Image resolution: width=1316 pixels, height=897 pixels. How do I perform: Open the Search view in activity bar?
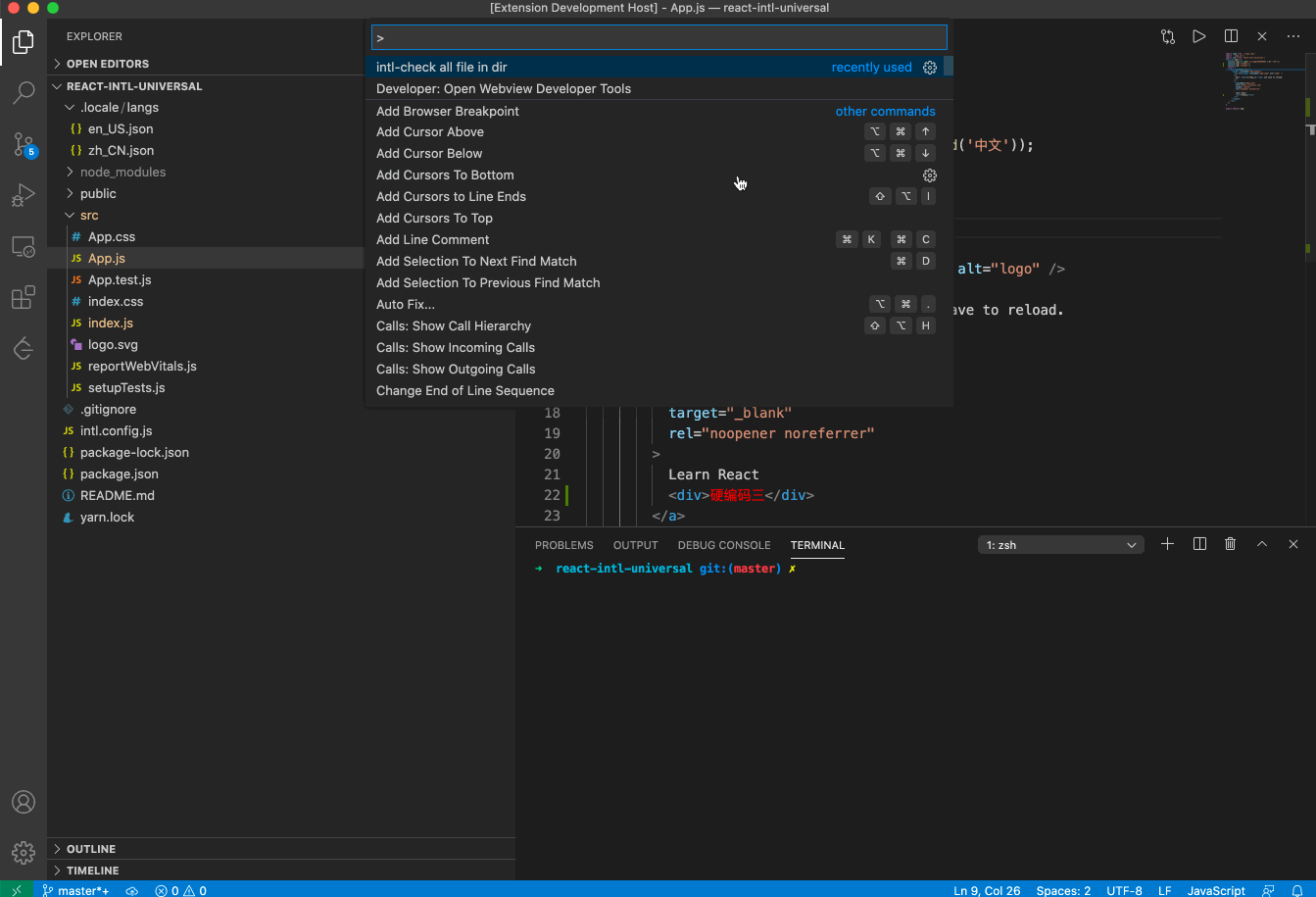pos(24,93)
